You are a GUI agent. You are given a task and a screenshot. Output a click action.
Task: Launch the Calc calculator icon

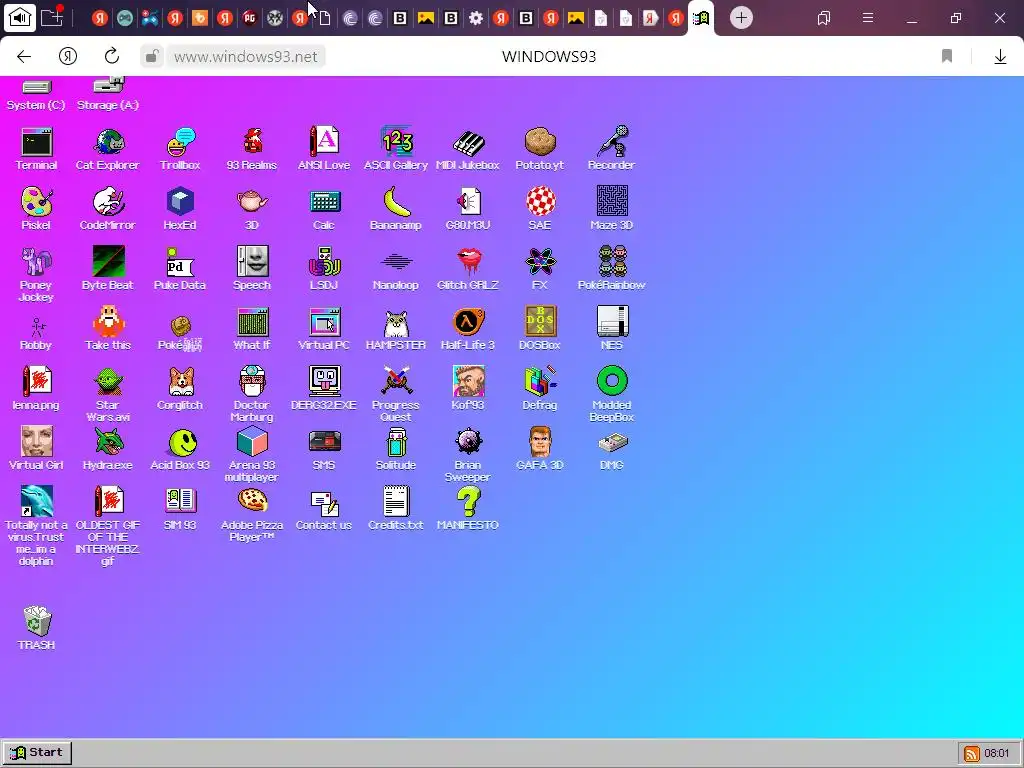point(324,209)
